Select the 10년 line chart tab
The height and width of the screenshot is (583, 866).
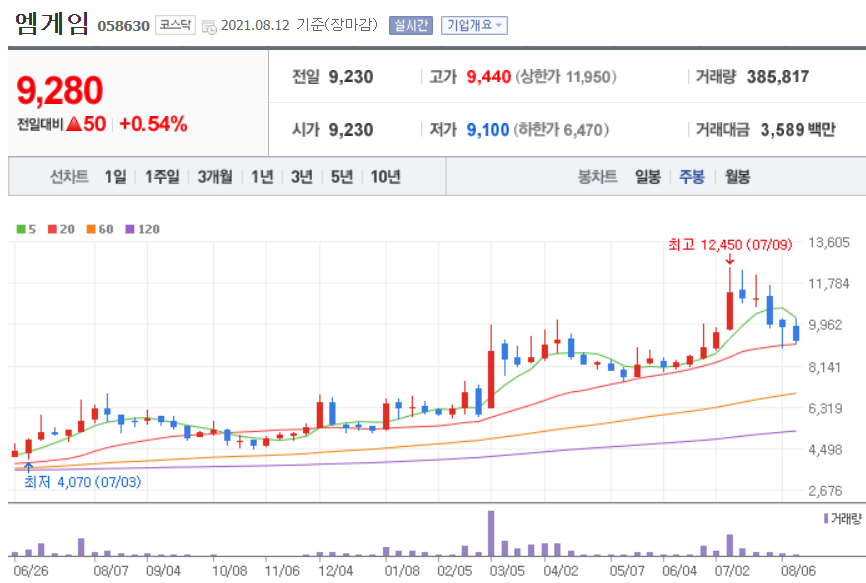386,177
